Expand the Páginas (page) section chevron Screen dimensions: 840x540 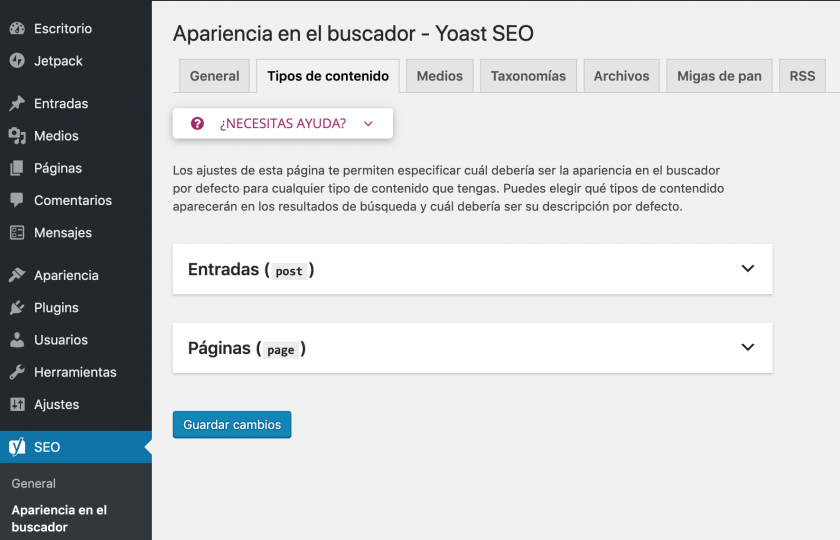[x=747, y=348]
